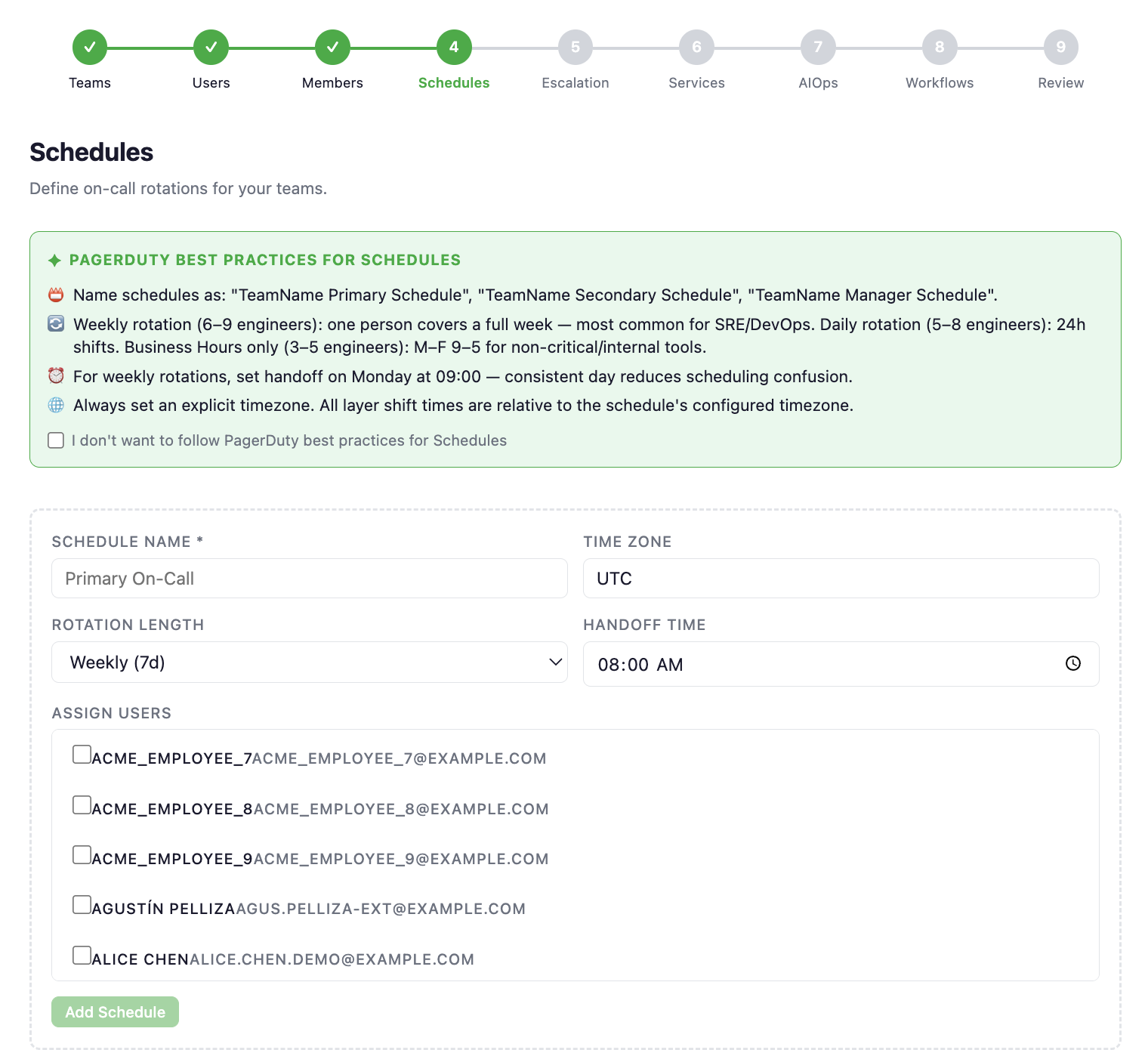Viewport: 1148px width, 1050px height.
Task: Jump to step 9 Review circle
Action: pos(1061,48)
